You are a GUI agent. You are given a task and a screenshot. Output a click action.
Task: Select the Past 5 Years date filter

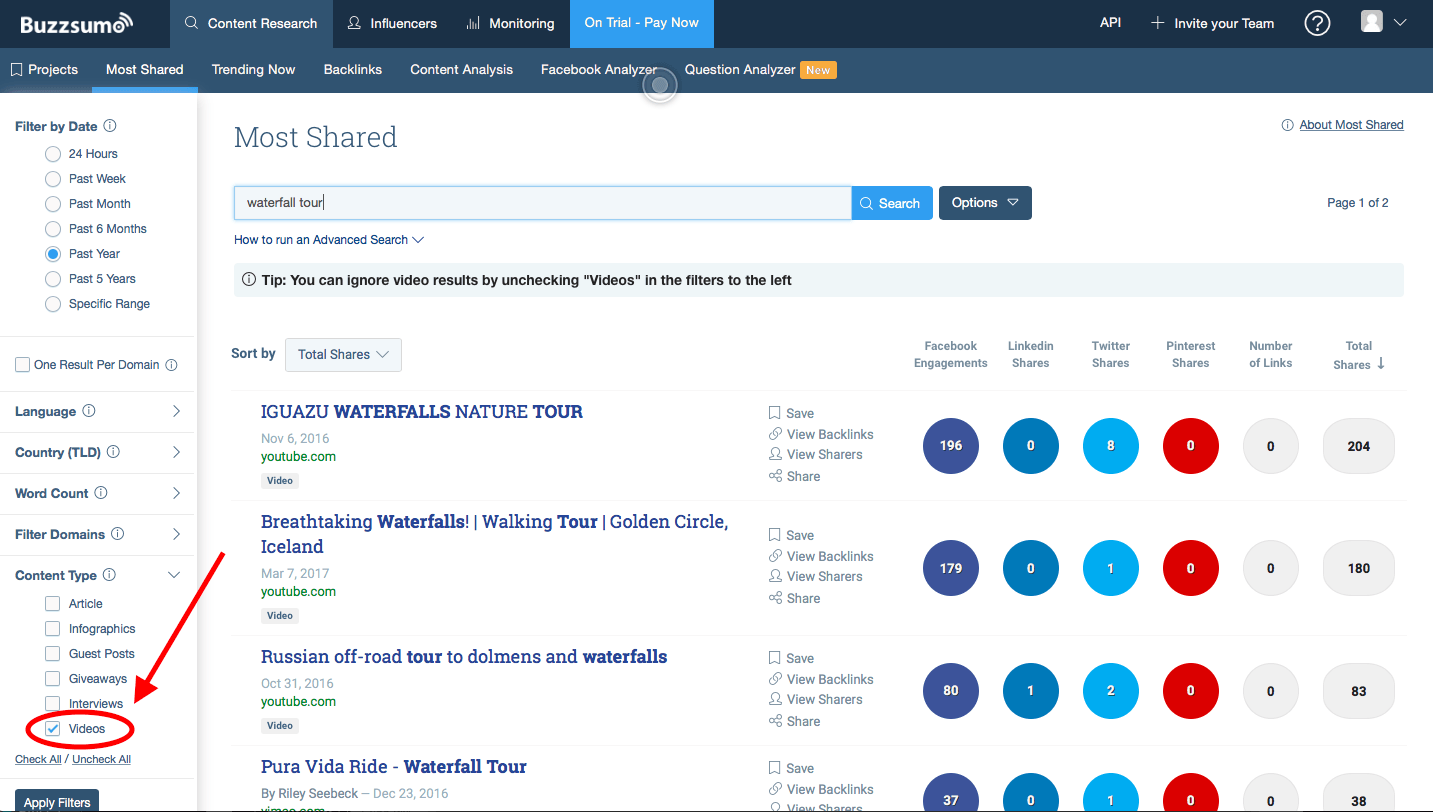[53, 279]
